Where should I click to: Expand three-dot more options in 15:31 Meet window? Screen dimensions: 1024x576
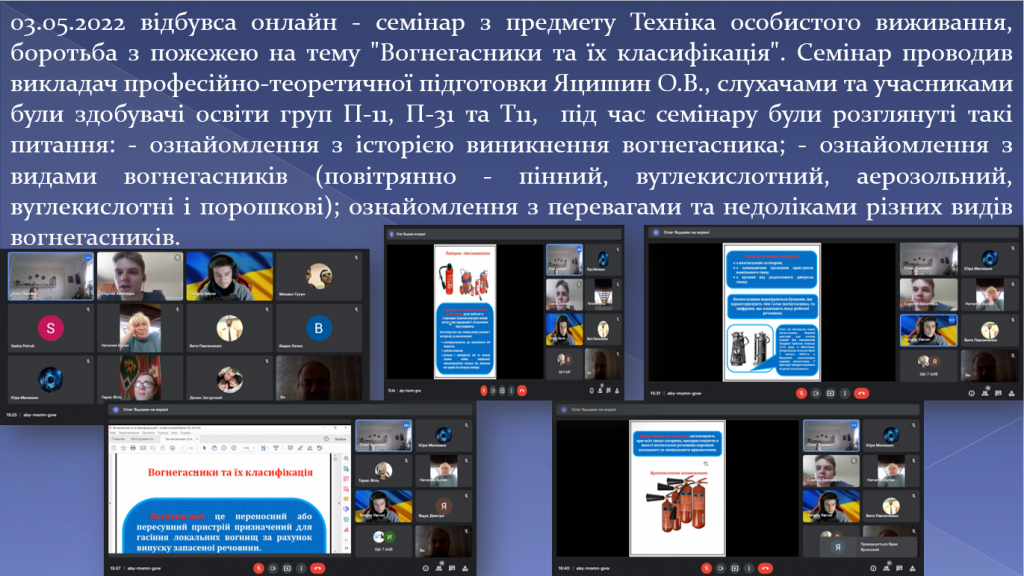pyautogui.click(x=846, y=393)
